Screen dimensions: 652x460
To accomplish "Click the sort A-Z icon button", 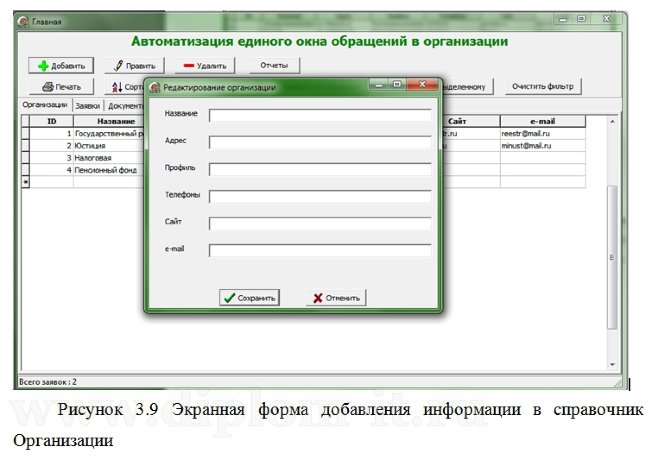I will tap(125, 87).
